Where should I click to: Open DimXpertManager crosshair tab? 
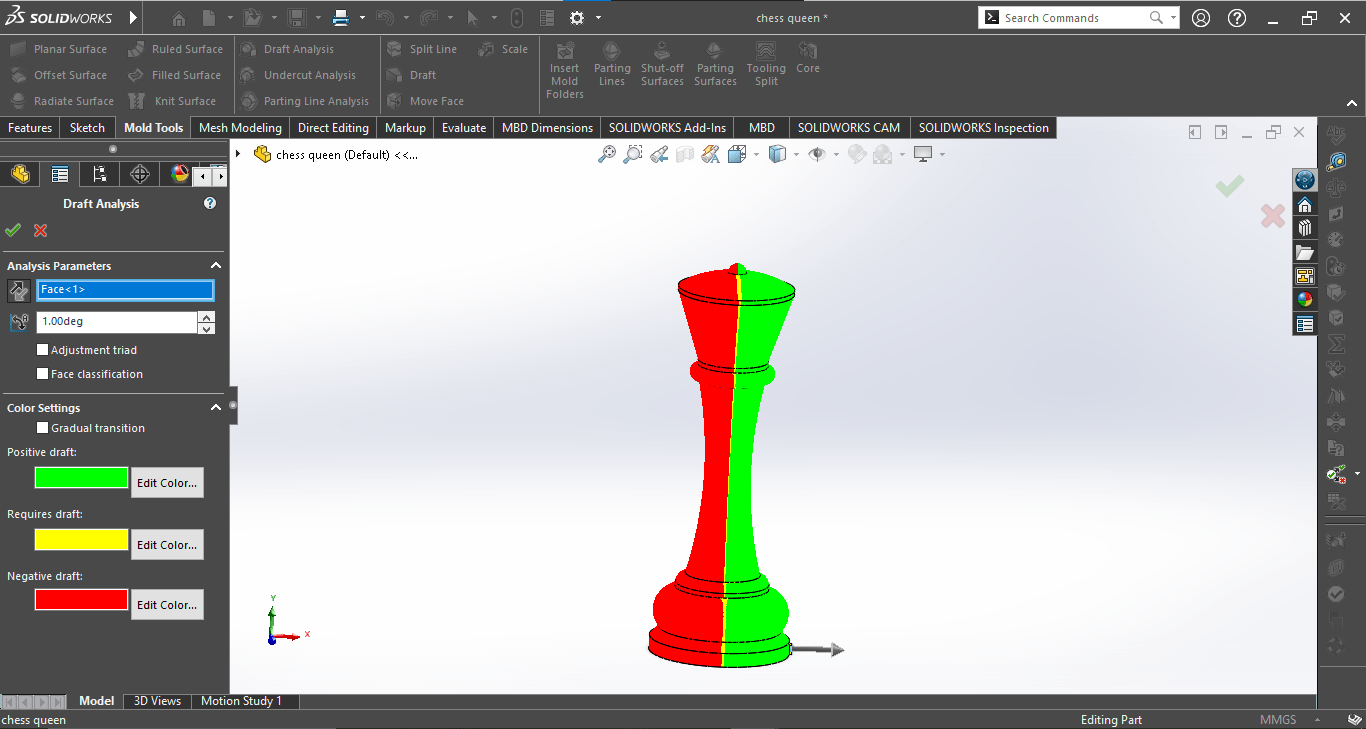coord(140,174)
